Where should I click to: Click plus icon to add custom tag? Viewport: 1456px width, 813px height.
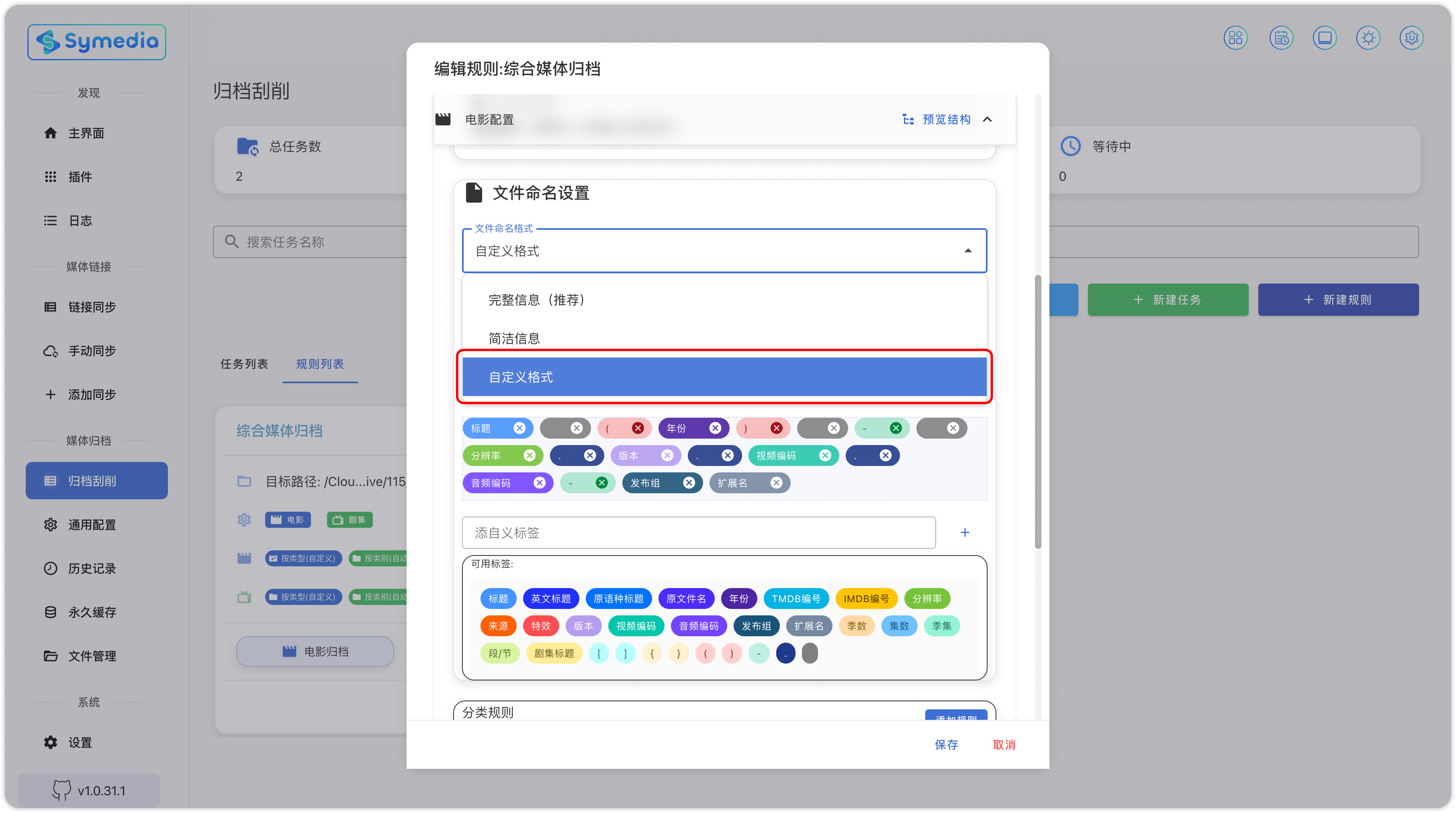point(965,532)
